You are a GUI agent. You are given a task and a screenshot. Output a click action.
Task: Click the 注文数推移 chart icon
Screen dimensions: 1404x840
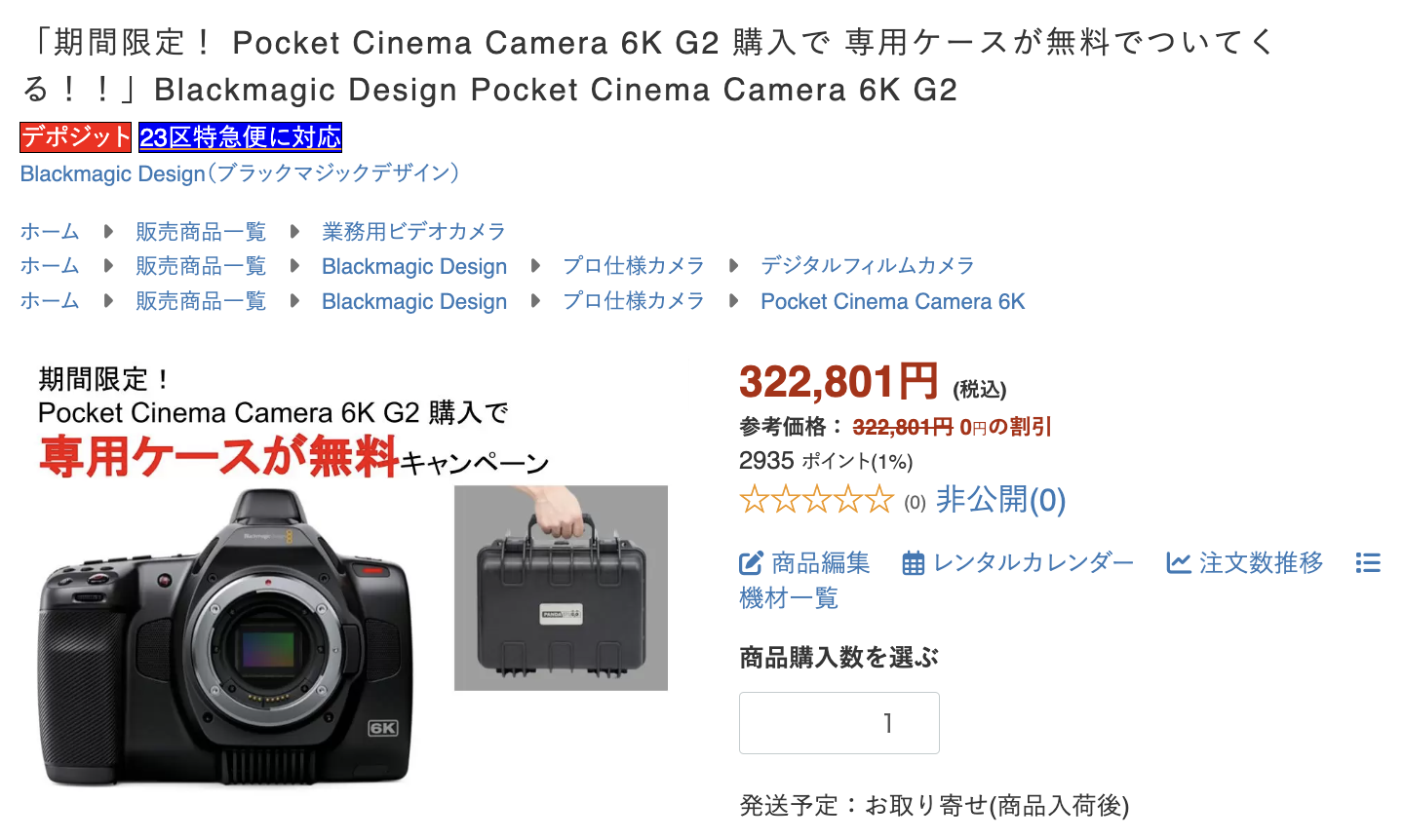point(1179,563)
